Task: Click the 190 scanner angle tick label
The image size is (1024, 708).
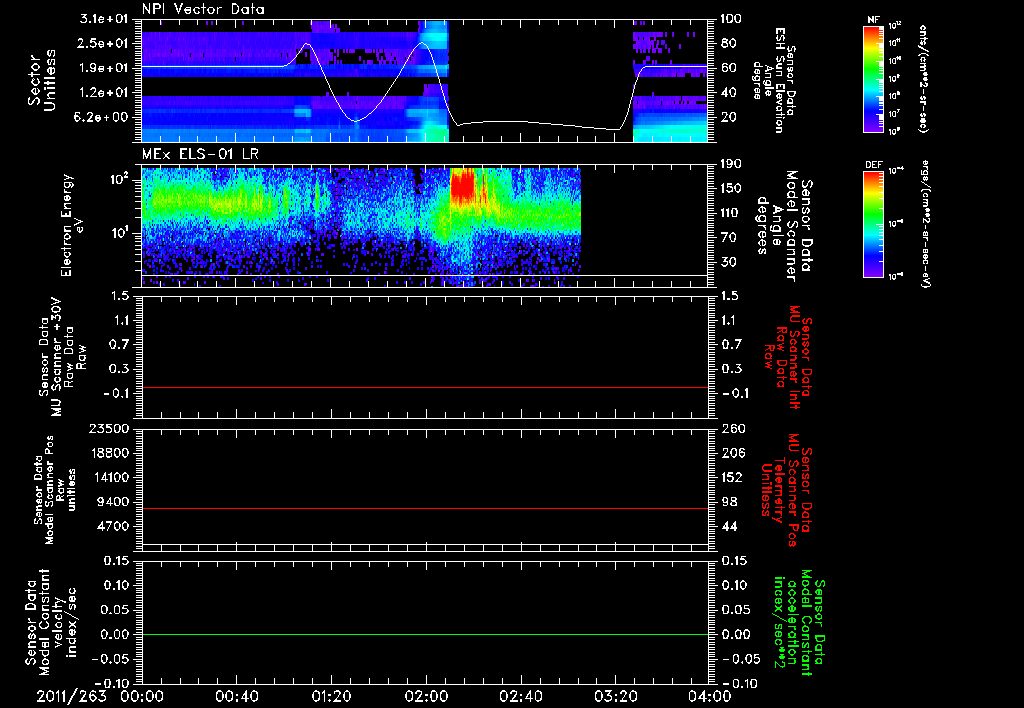Action: point(731,164)
